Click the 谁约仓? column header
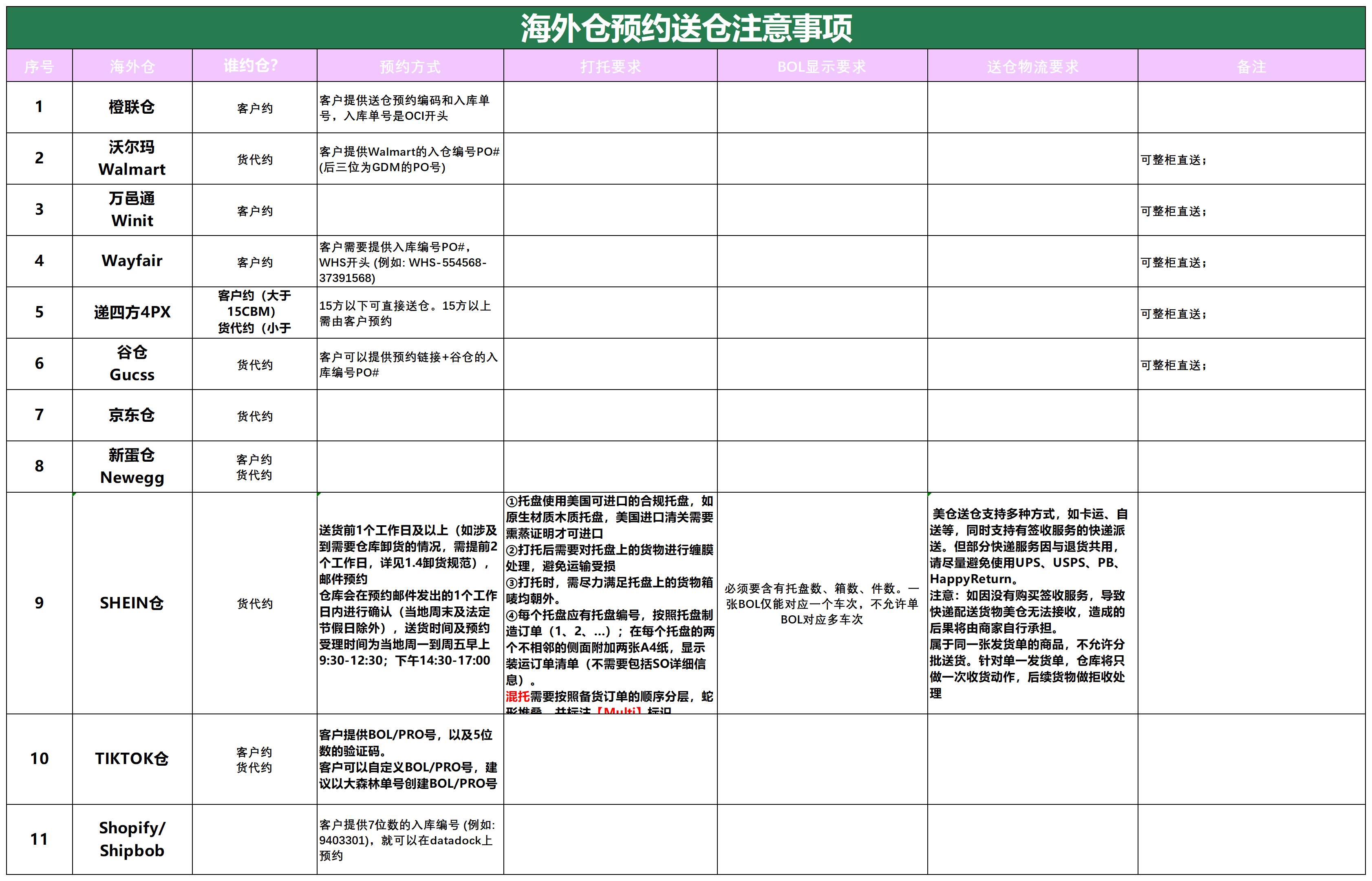1372x881 pixels. point(254,66)
